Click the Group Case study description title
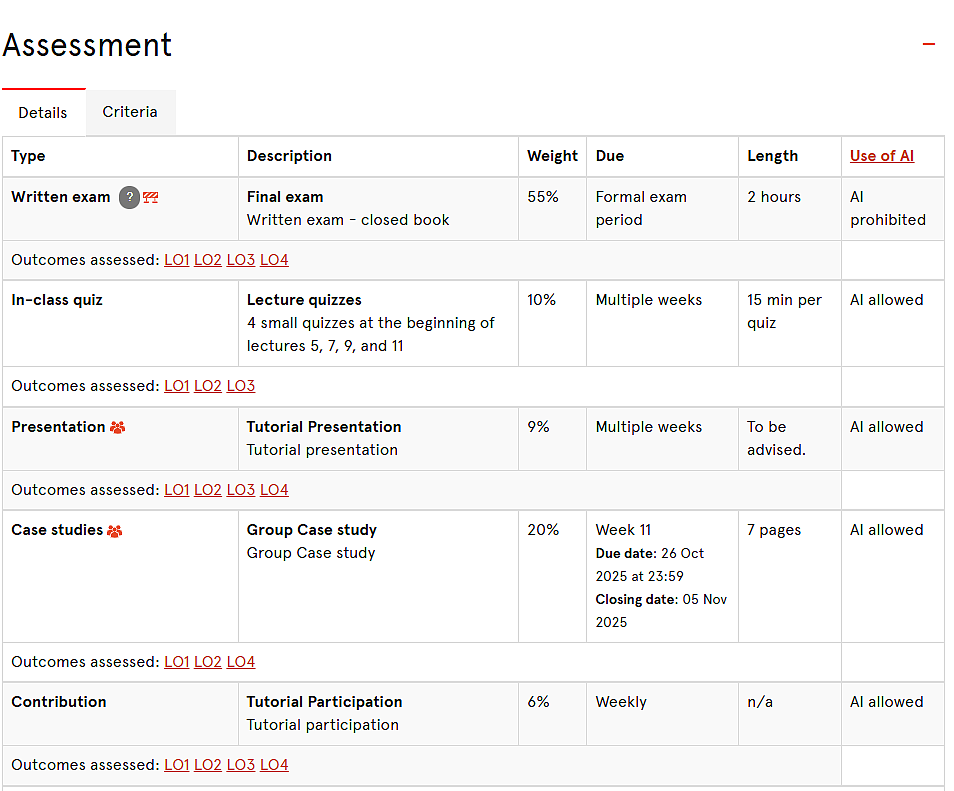Viewport: 954px width, 791px height. coord(312,530)
